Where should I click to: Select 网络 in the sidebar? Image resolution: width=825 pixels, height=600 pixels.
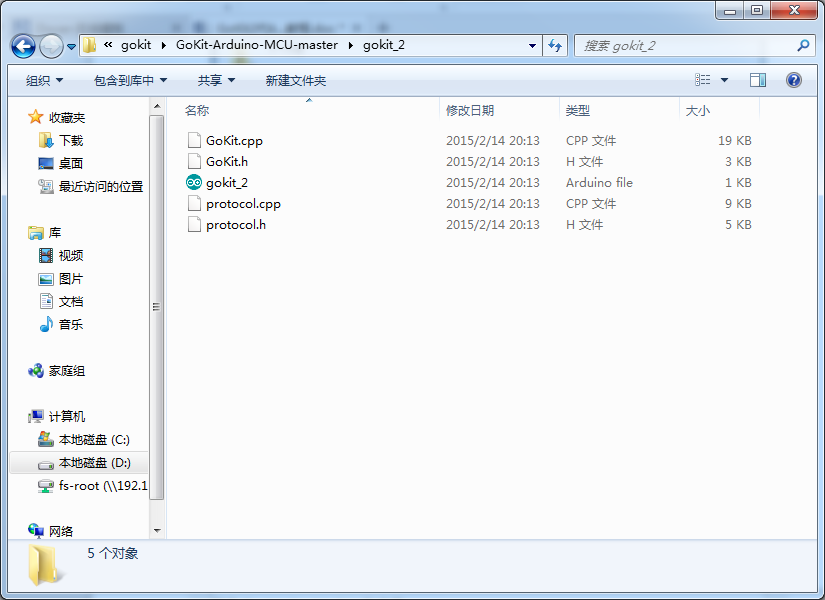click(51, 531)
